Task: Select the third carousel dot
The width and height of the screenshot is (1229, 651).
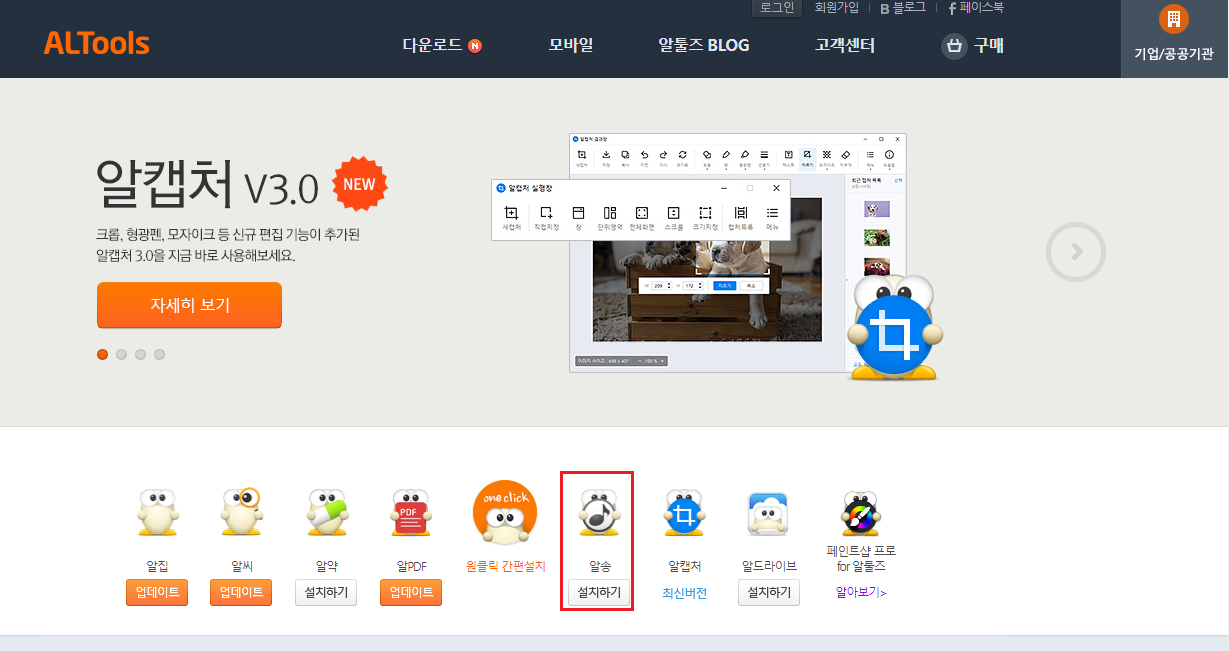Action: pyautogui.click(x=140, y=354)
